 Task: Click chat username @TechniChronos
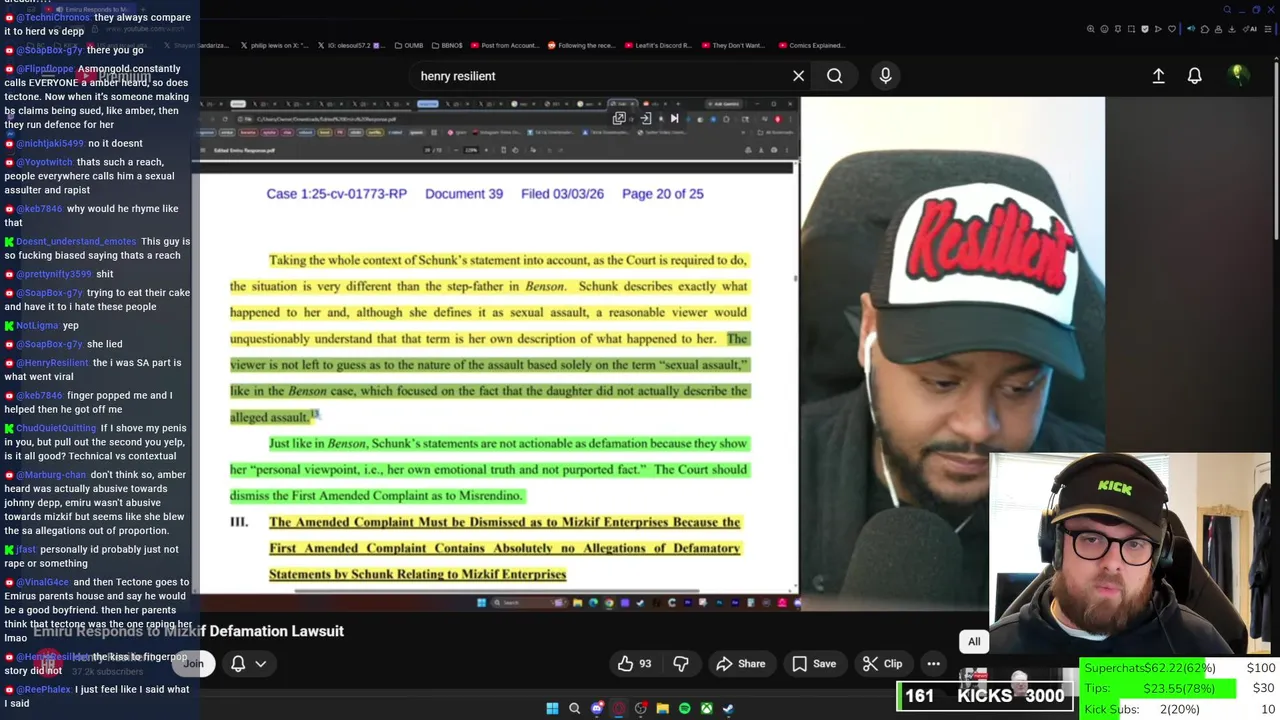[53, 17]
